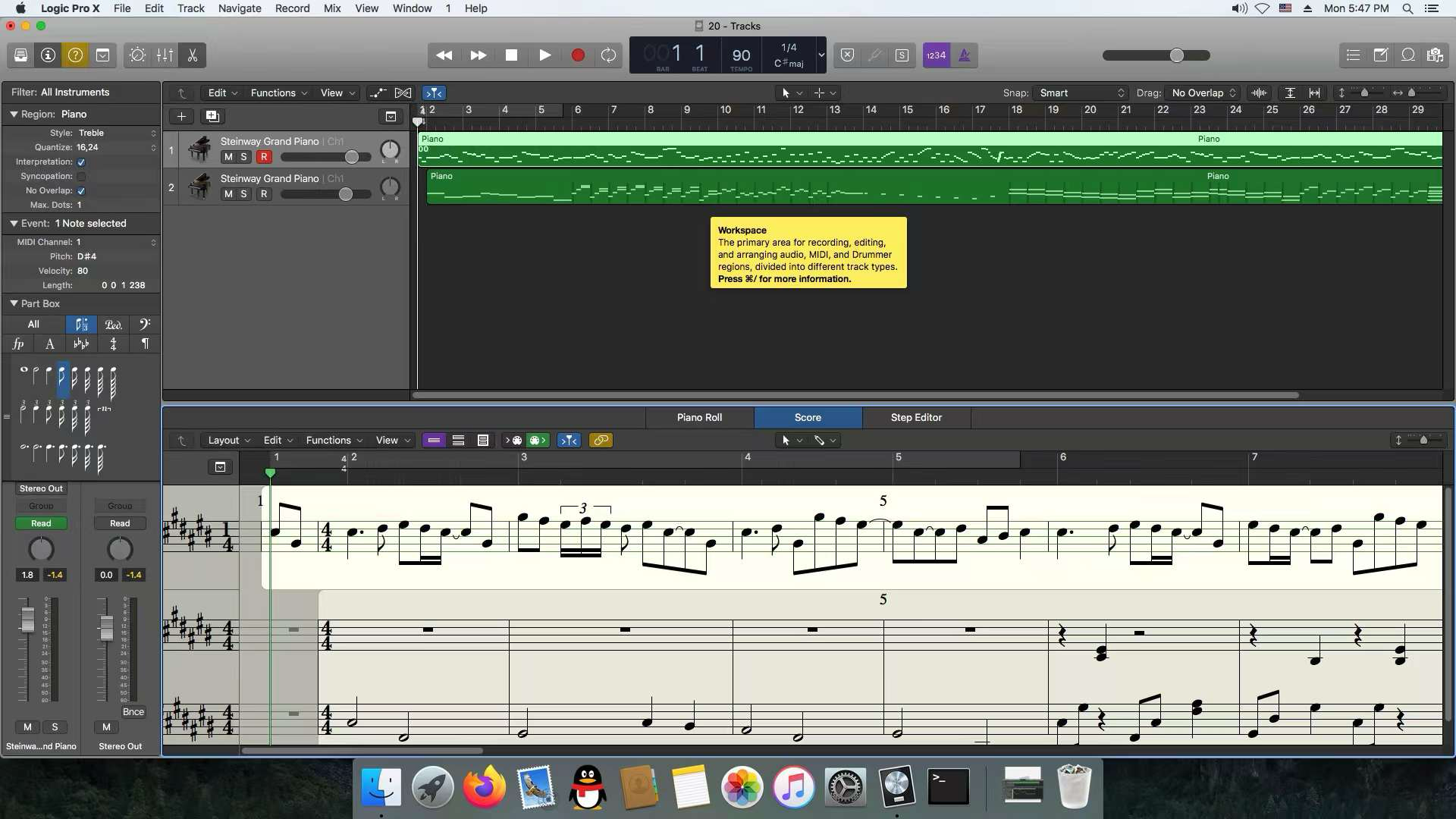The image size is (1456, 819).
Task: Adjust the master volume slider
Action: pos(1176,55)
